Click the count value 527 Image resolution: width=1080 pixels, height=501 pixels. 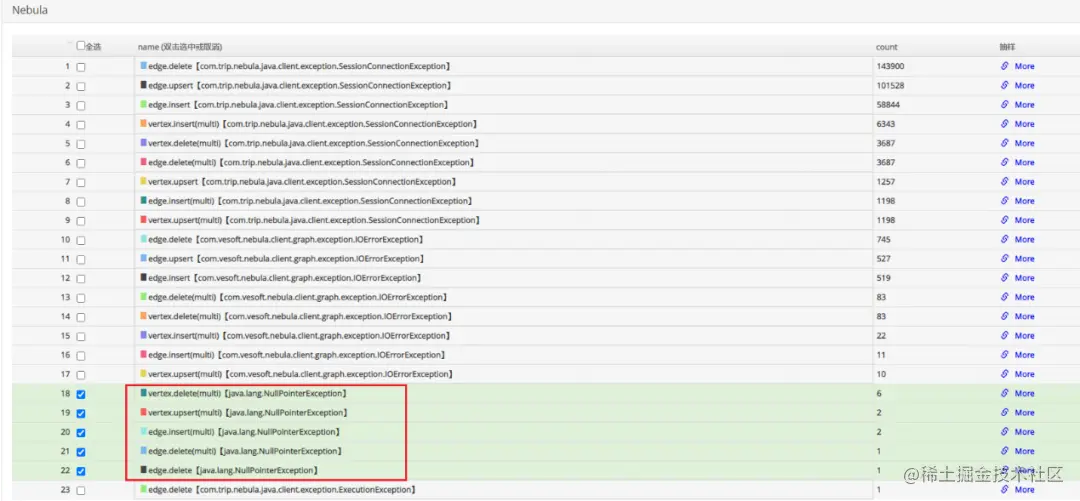coord(884,259)
